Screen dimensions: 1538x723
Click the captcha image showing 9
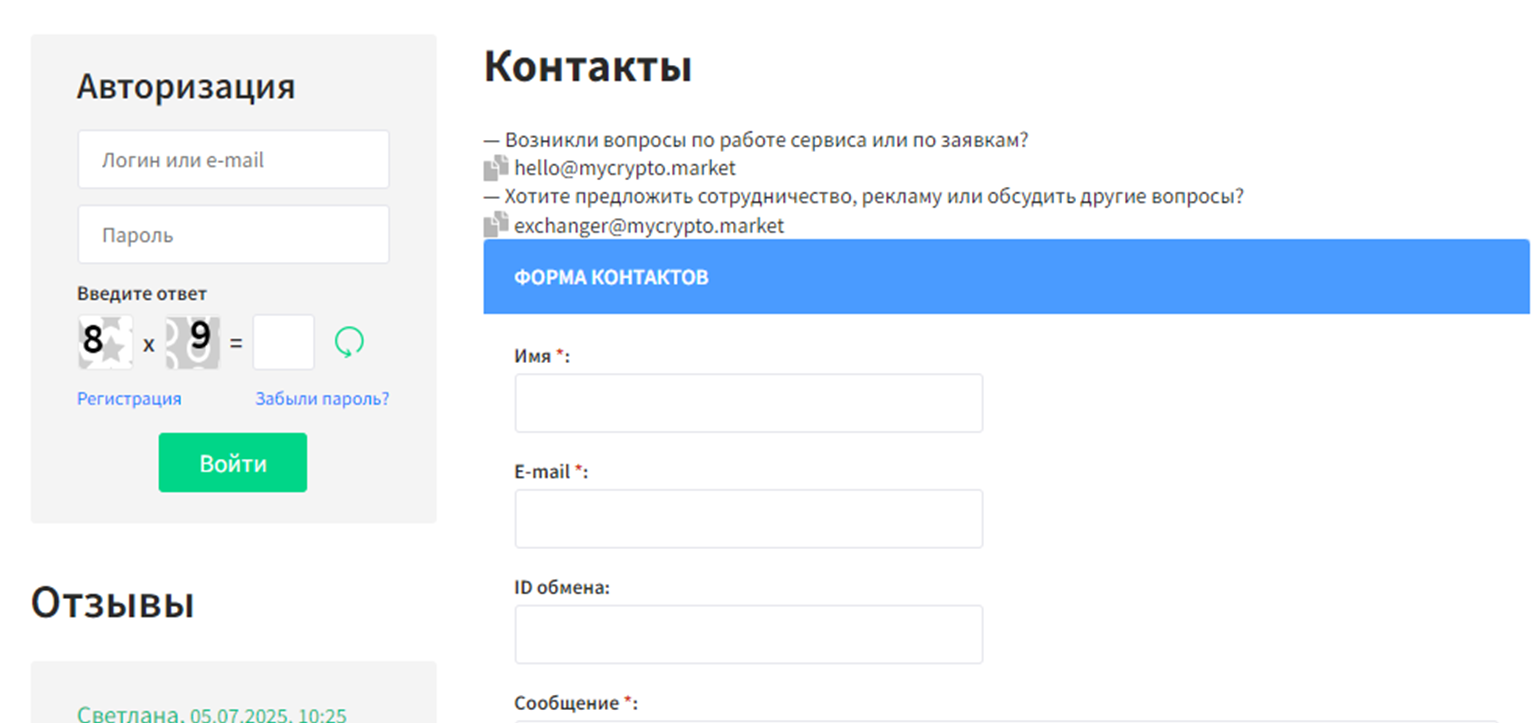[x=193, y=342]
